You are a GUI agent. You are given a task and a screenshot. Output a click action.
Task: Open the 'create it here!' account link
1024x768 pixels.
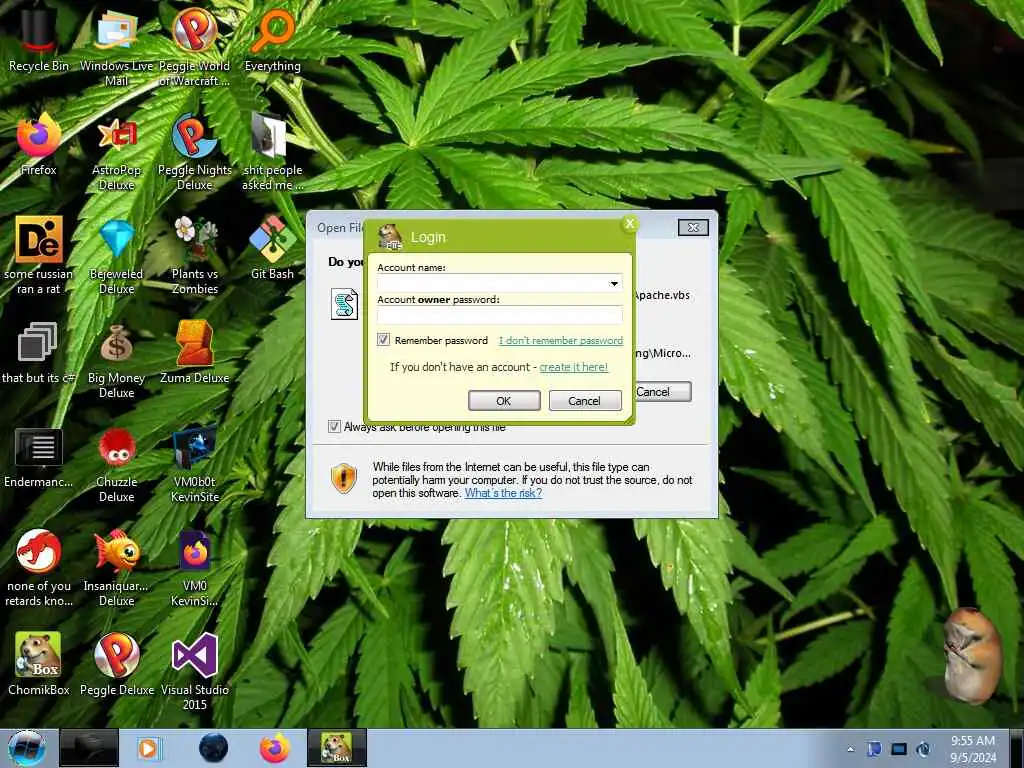click(x=573, y=367)
